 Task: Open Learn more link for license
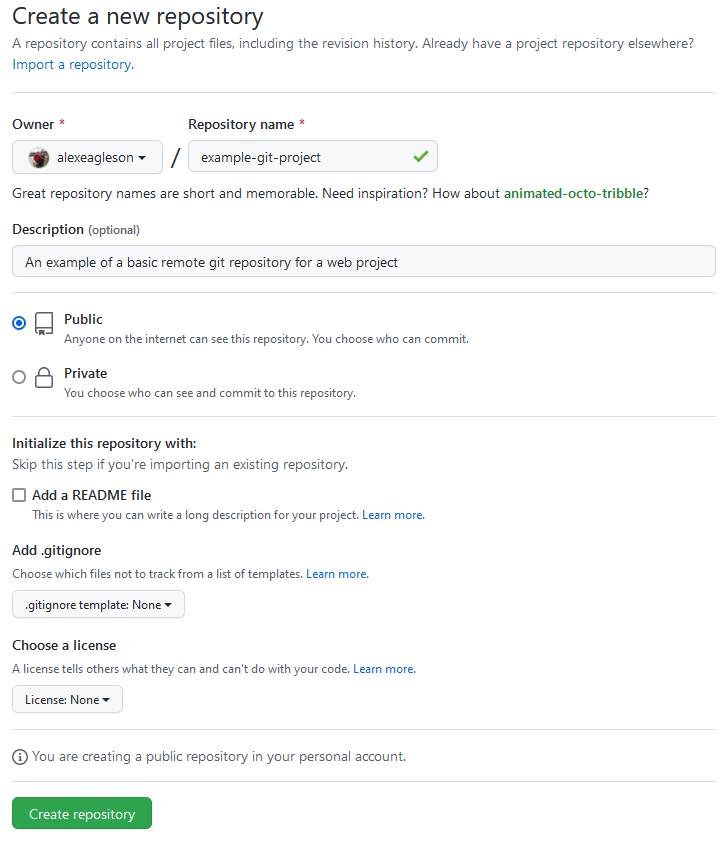click(x=384, y=669)
